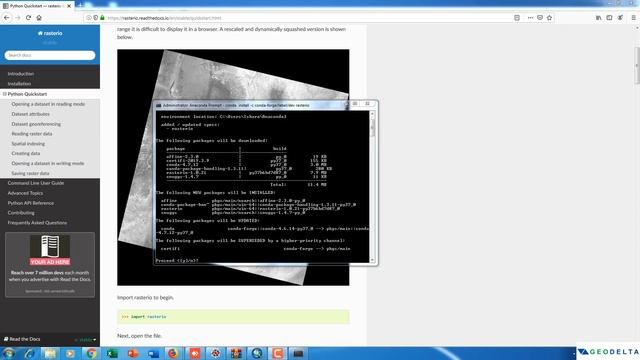The height and width of the screenshot is (360, 640).
Task: Click the YOUR AD HERE advertisement image
Action: click(50, 250)
